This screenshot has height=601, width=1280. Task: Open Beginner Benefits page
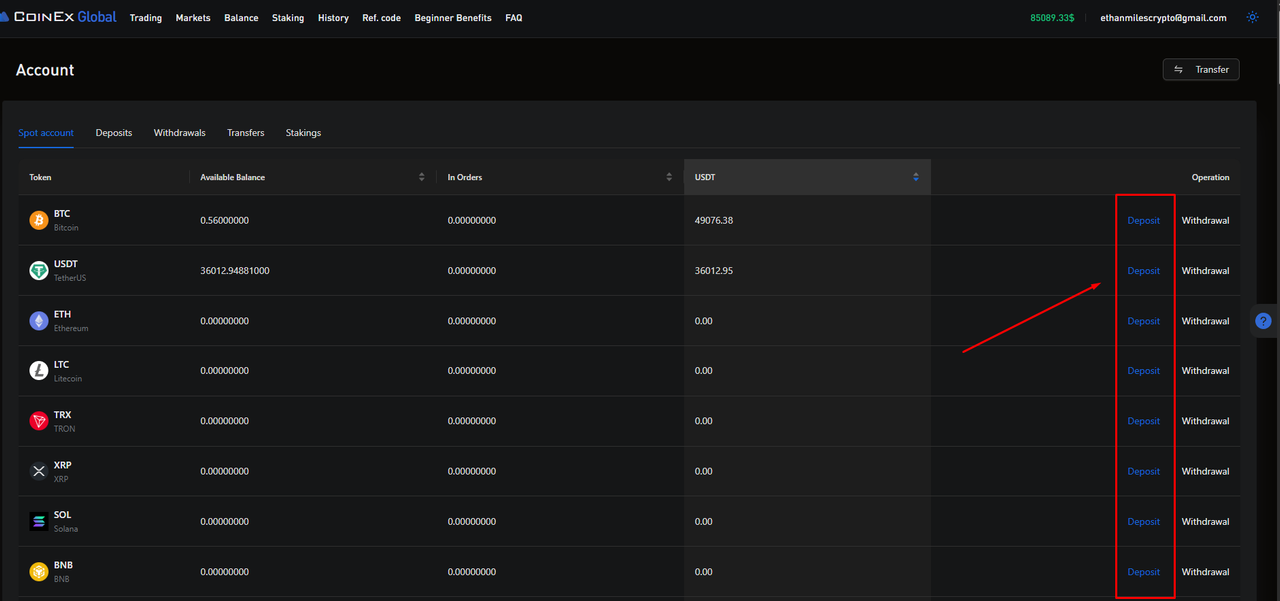[453, 18]
